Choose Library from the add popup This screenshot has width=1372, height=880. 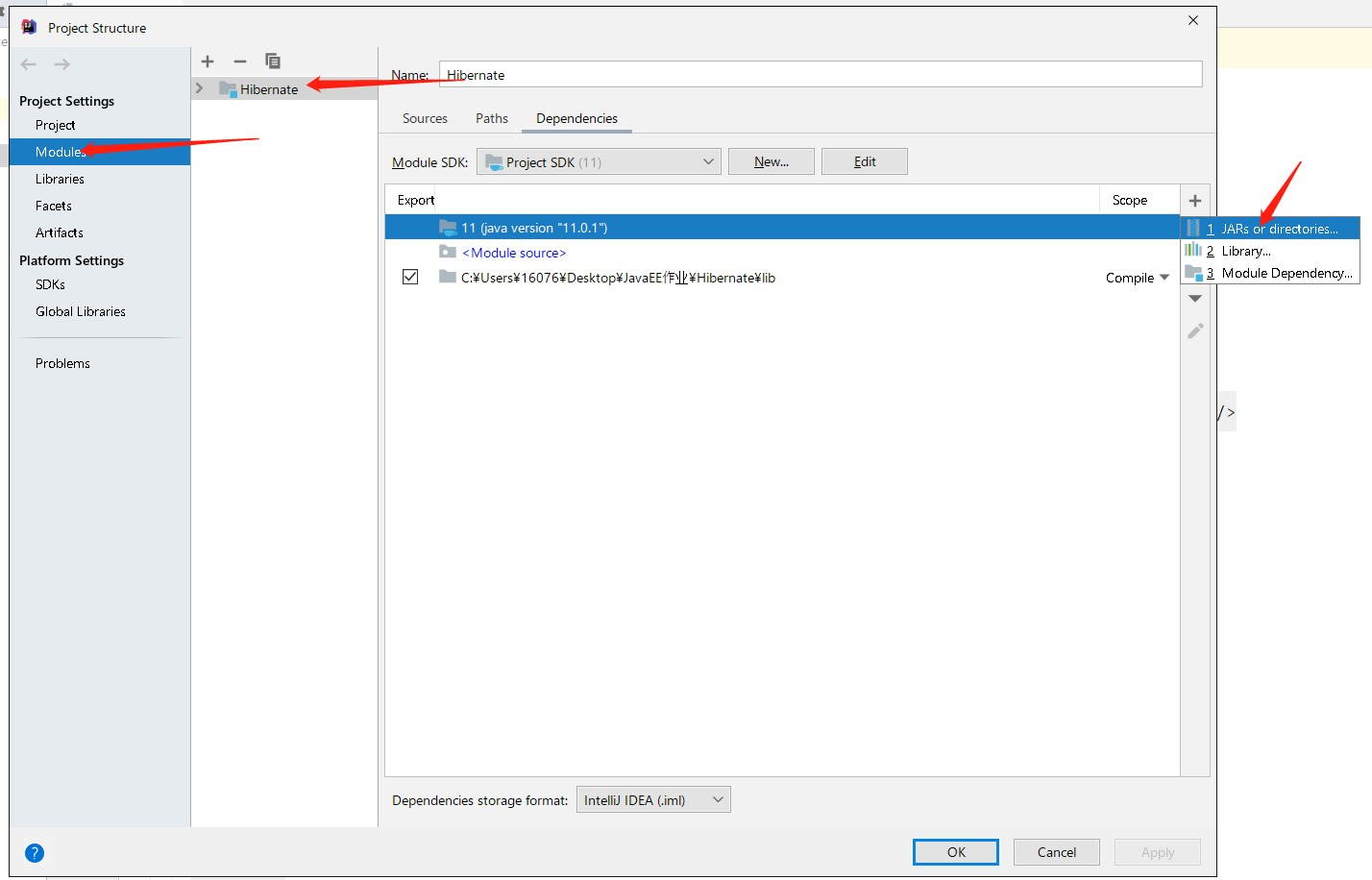pyautogui.click(x=1270, y=251)
